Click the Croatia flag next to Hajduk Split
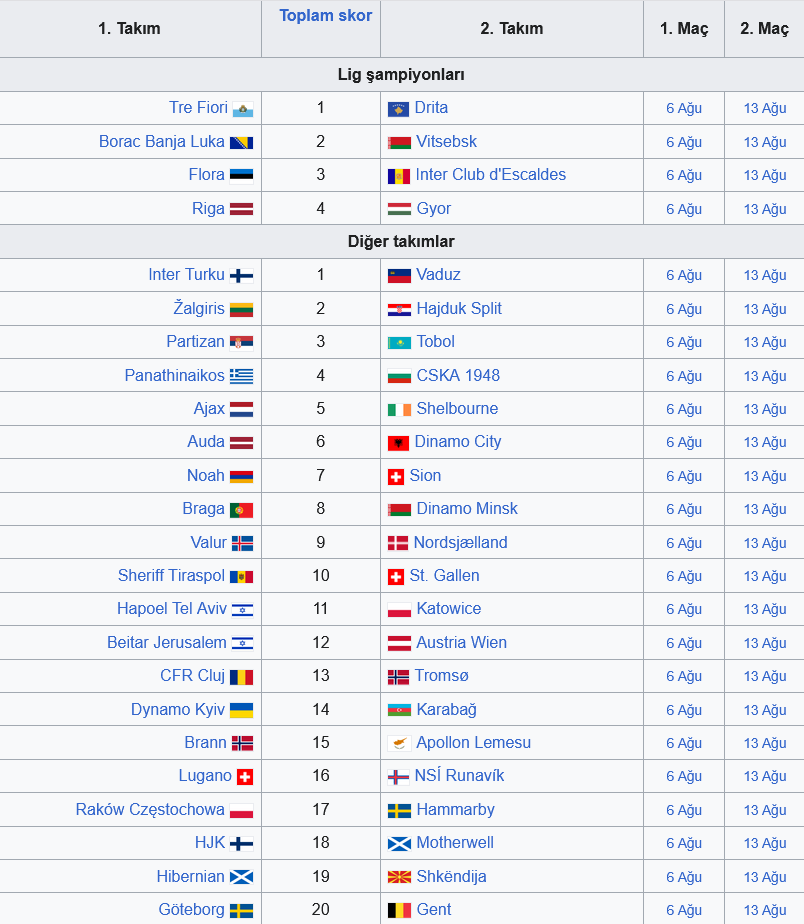 pos(399,309)
